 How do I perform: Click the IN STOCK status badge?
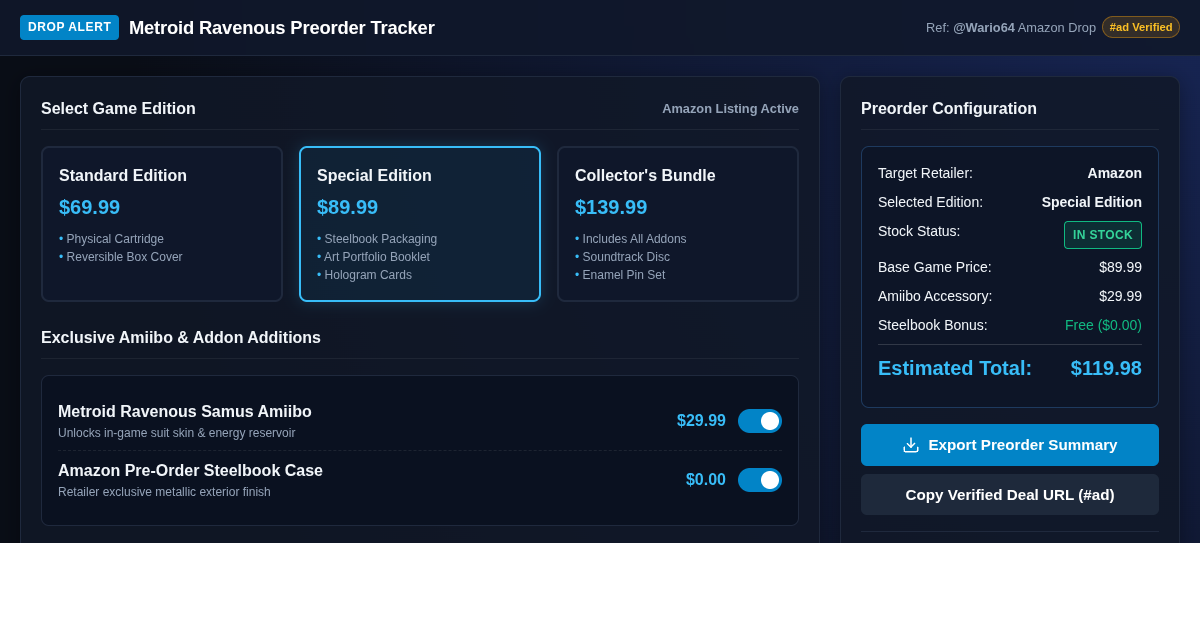(1103, 235)
